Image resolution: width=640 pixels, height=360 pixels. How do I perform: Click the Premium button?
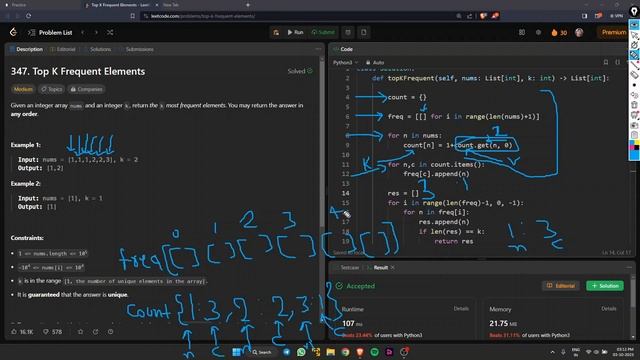coord(613,32)
